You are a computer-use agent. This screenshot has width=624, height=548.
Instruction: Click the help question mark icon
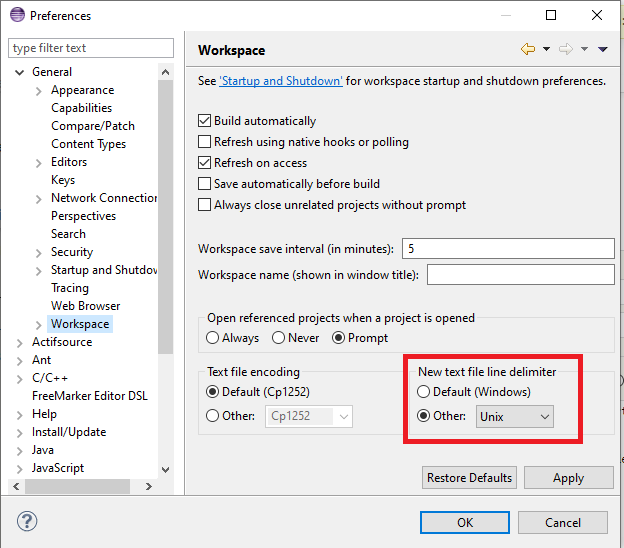(28, 521)
